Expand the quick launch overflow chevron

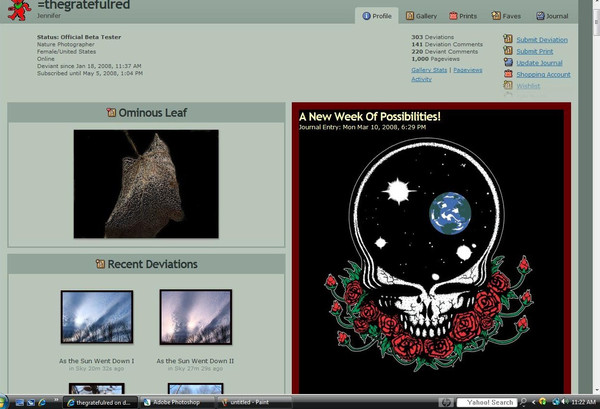coord(56,400)
